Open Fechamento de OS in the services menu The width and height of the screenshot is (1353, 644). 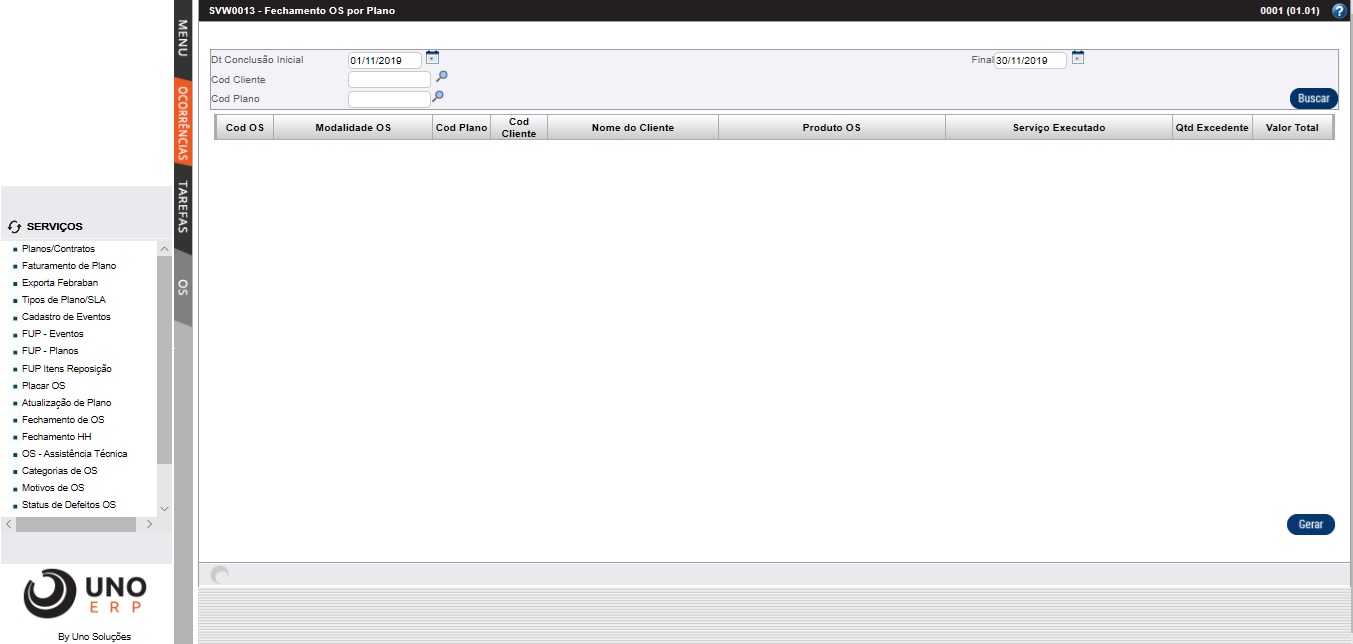click(x=64, y=419)
